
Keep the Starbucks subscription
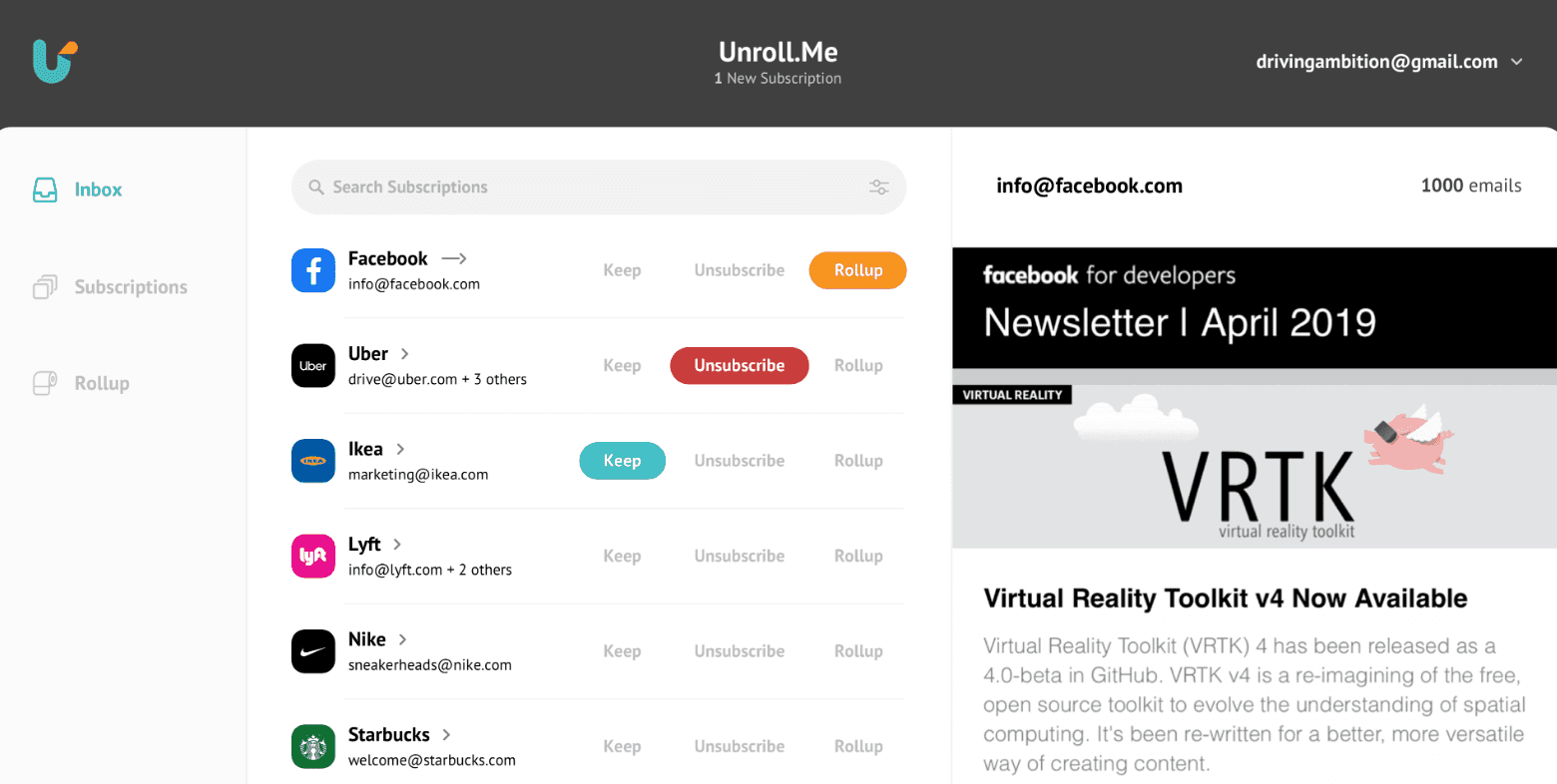[x=622, y=747]
